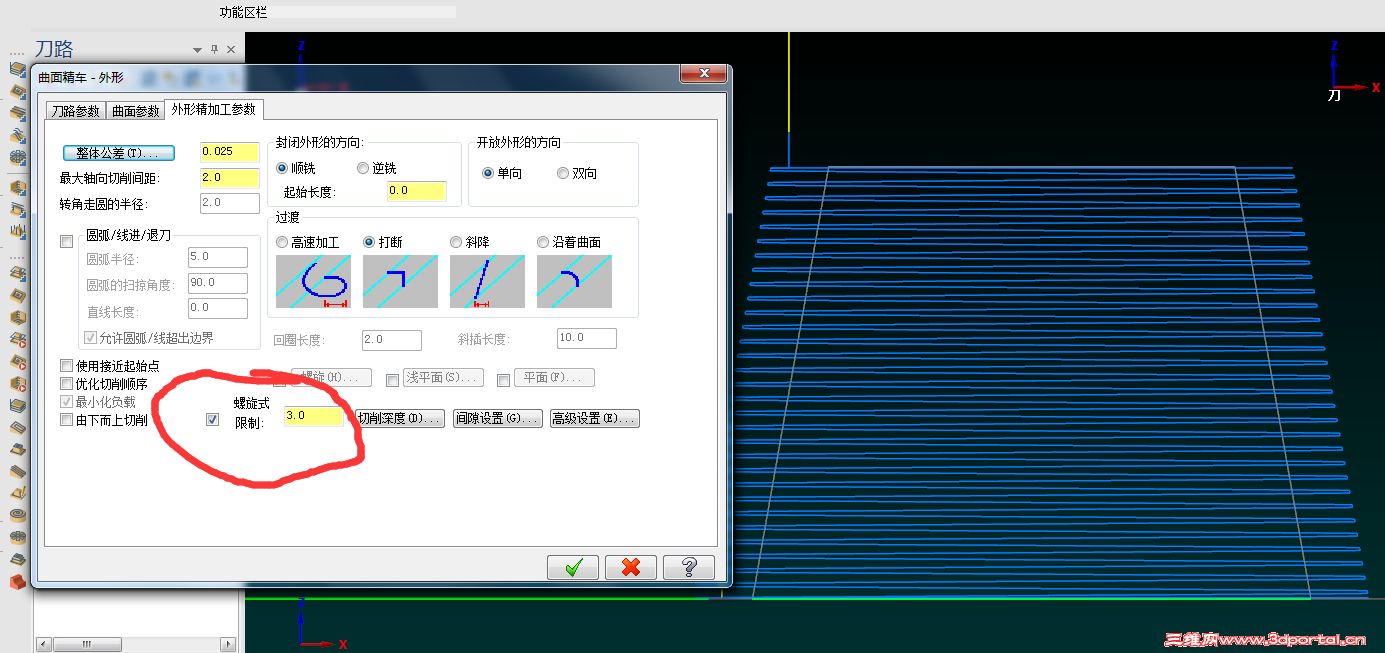This screenshot has width=1385, height=653.
Task: Open the 高级设置 settings dialog
Action: pos(594,418)
